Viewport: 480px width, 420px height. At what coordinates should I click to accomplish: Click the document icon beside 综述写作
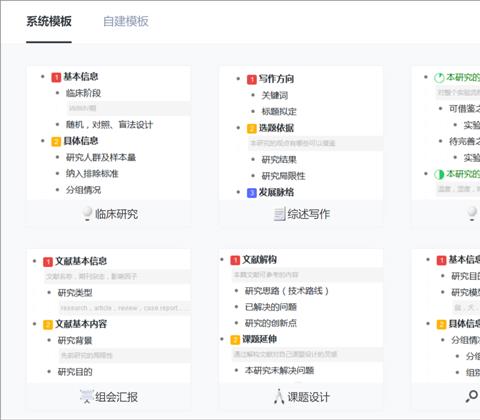pos(279,214)
